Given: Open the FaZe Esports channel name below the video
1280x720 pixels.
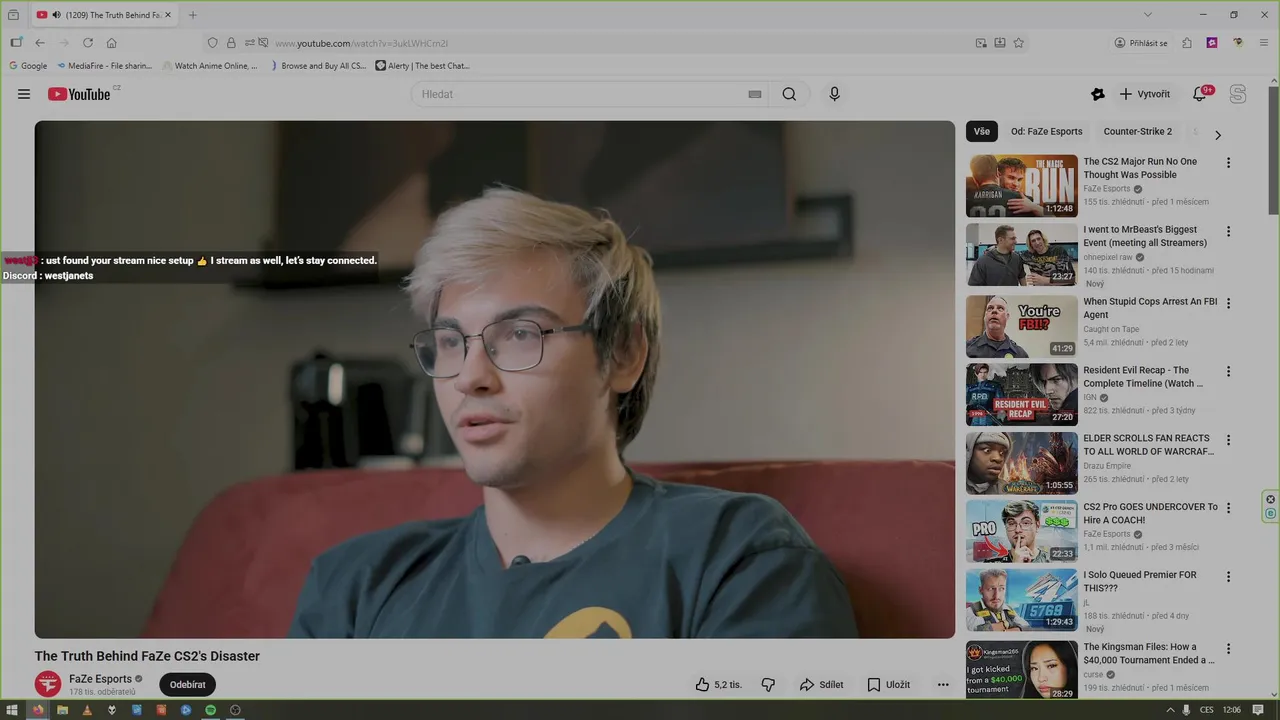Looking at the screenshot, I should tap(100, 679).
